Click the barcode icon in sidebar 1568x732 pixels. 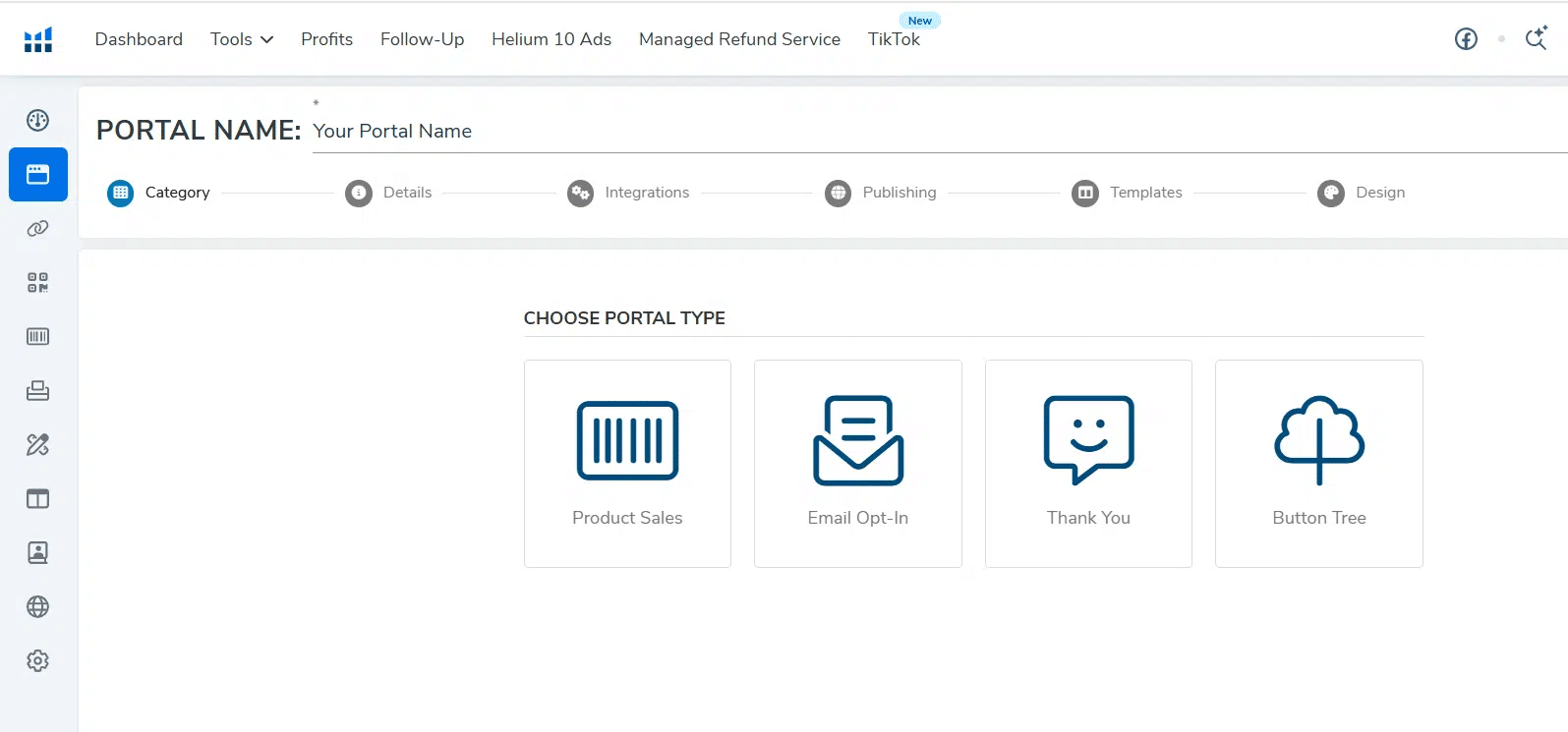pyautogui.click(x=38, y=337)
